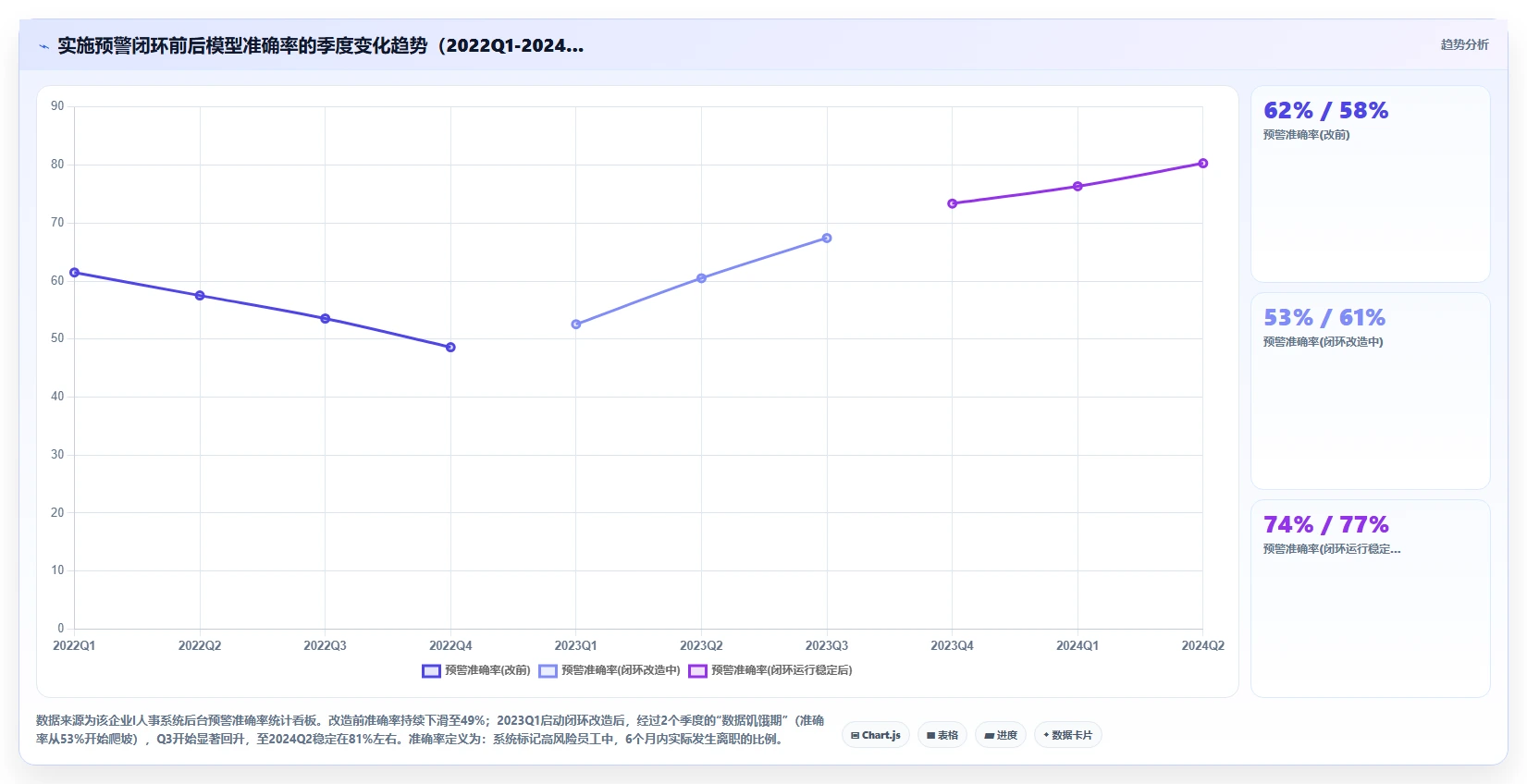Open the 74% / 77% stat card
Viewport: 1527px width, 784px height.
point(1371,598)
